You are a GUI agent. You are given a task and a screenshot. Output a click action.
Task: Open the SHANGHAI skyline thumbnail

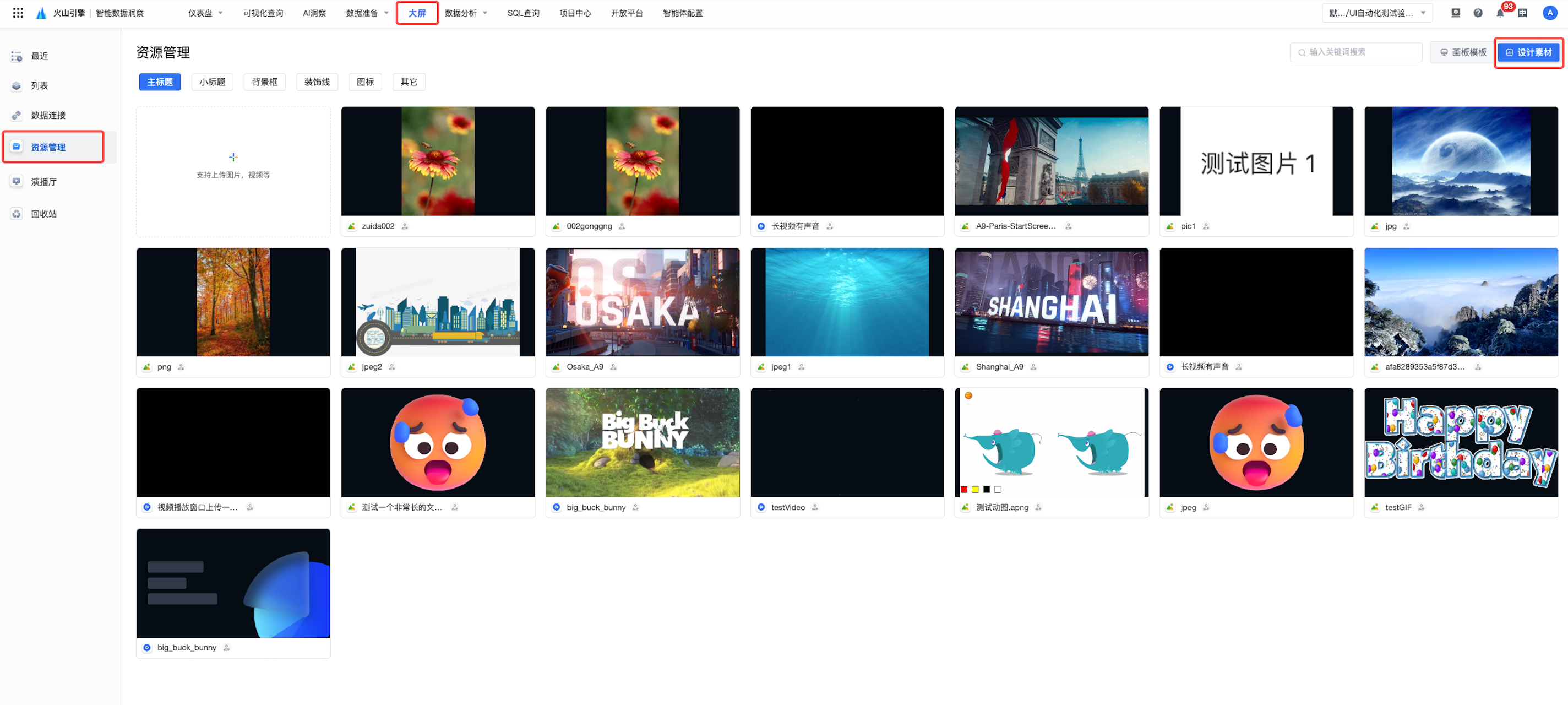[x=1052, y=302]
